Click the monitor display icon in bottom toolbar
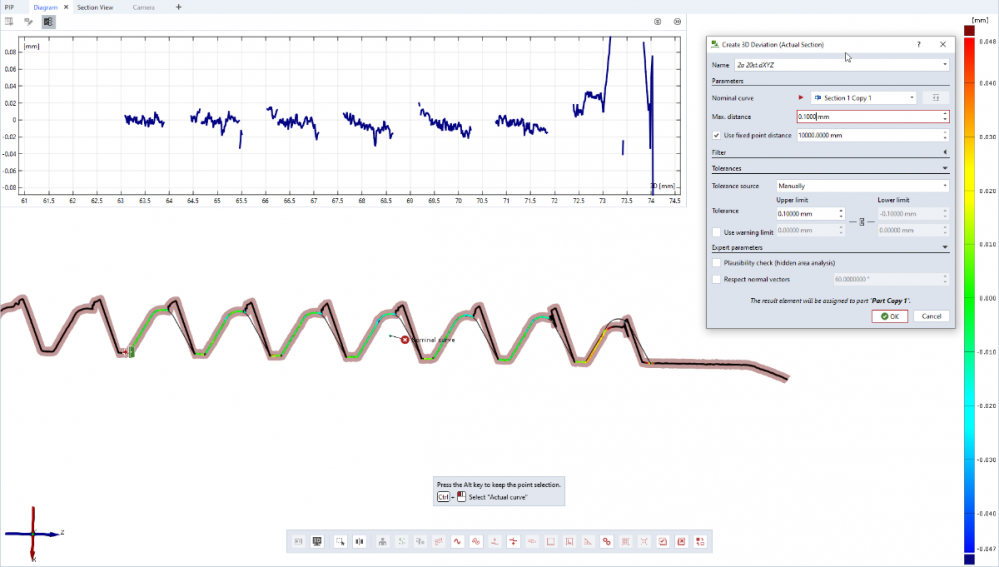 click(317, 541)
